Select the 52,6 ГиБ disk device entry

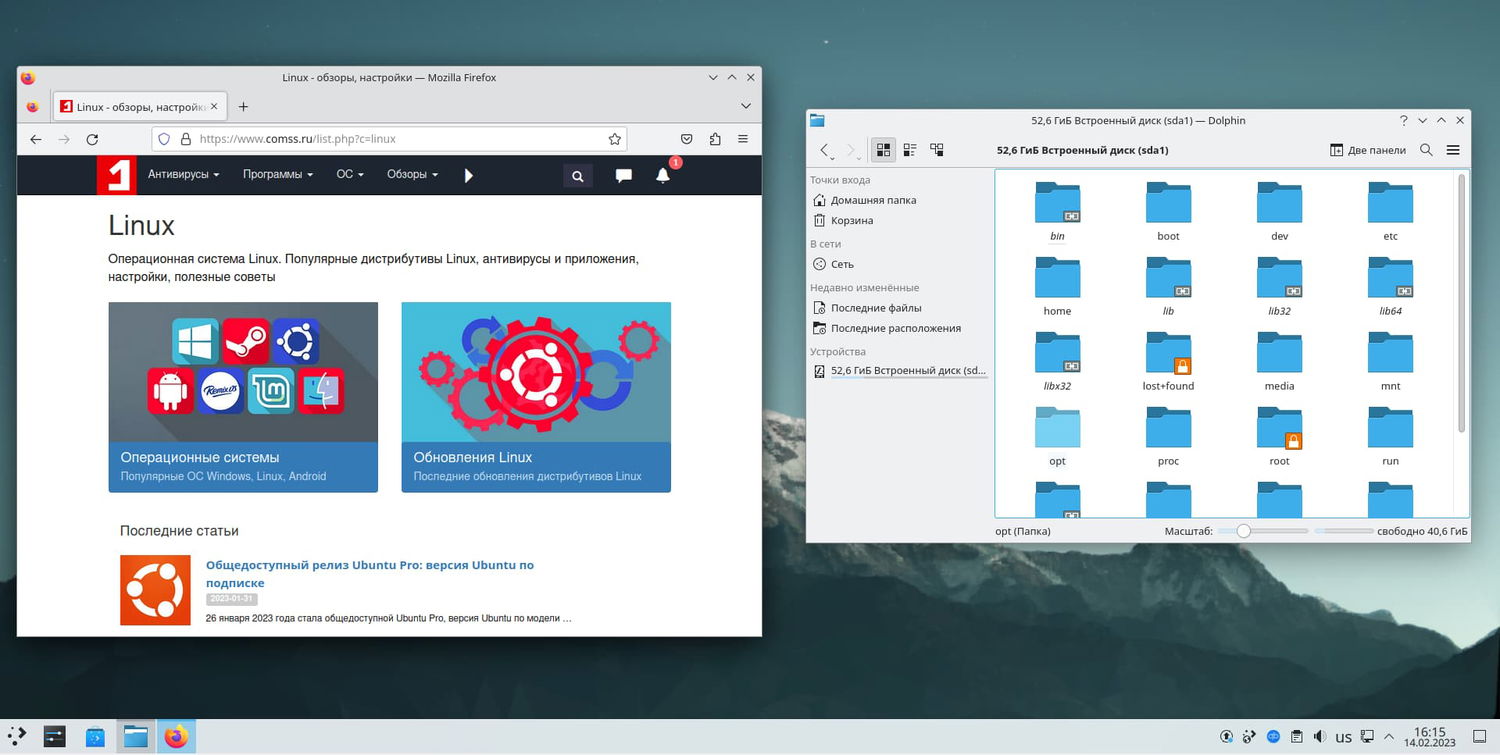click(x=899, y=371)
